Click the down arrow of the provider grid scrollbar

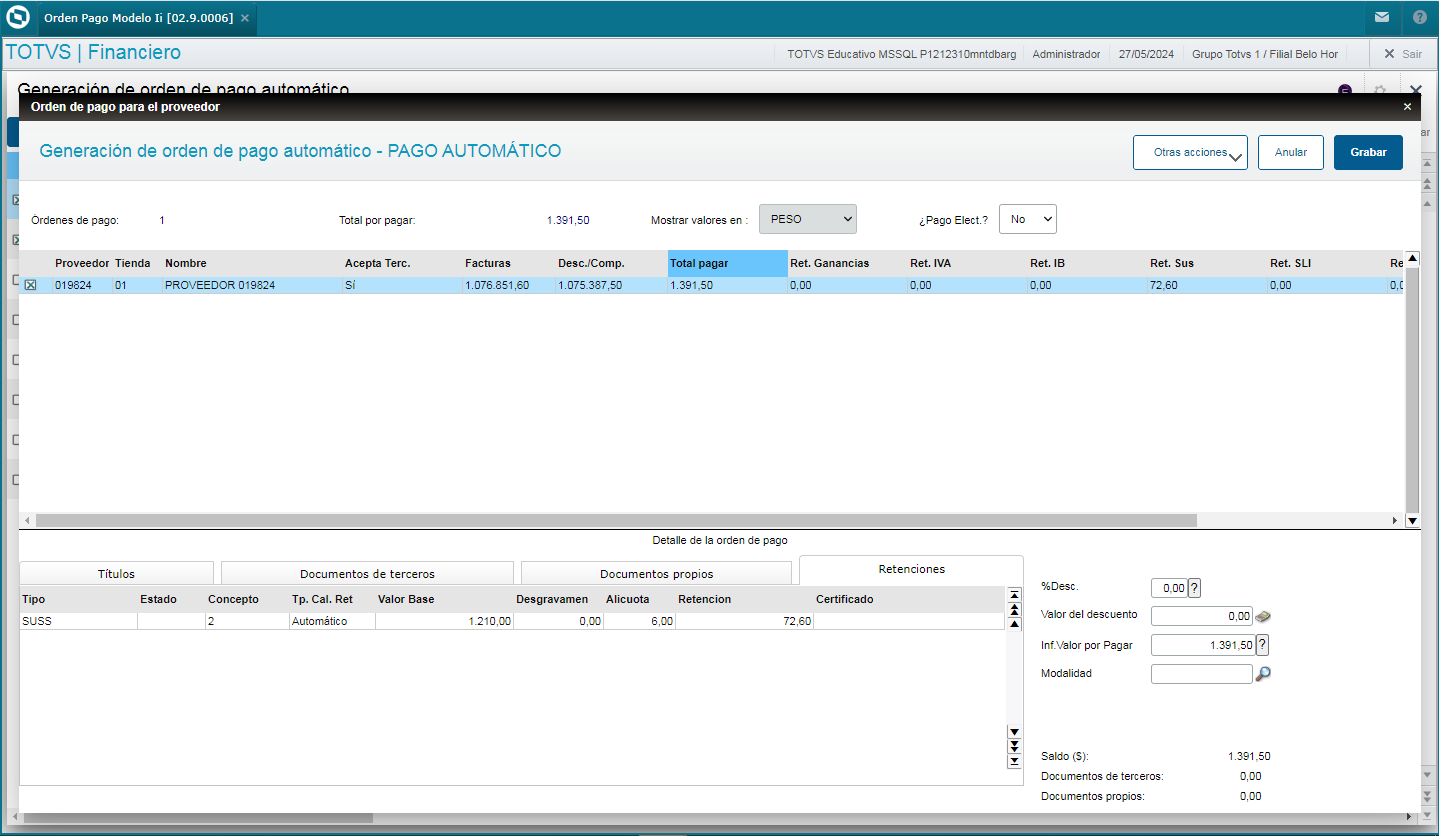point(1412,521)
